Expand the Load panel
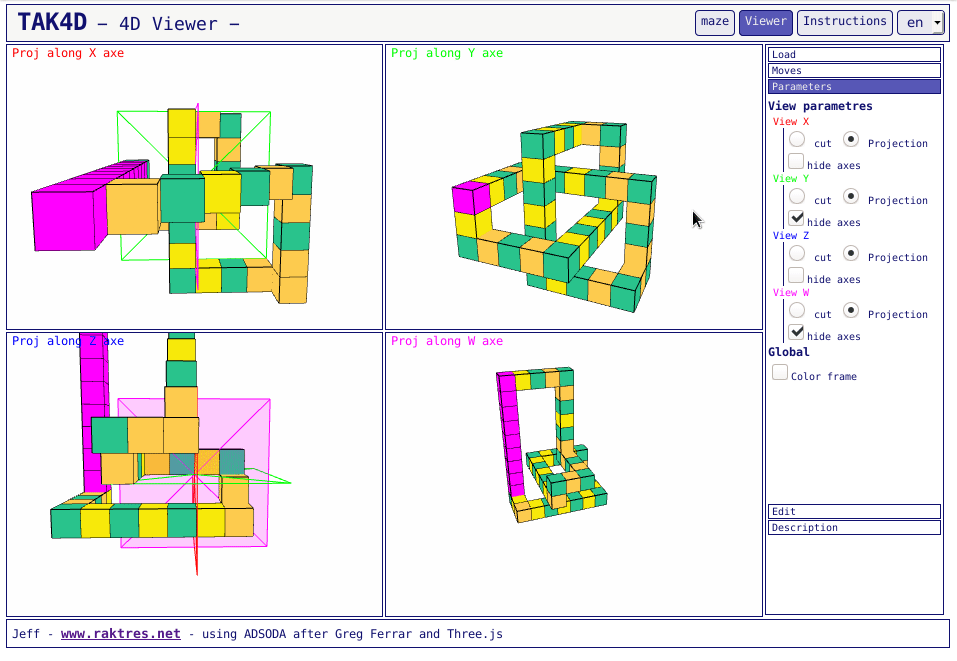The image size is (957, 661). [x=854, y=55]
